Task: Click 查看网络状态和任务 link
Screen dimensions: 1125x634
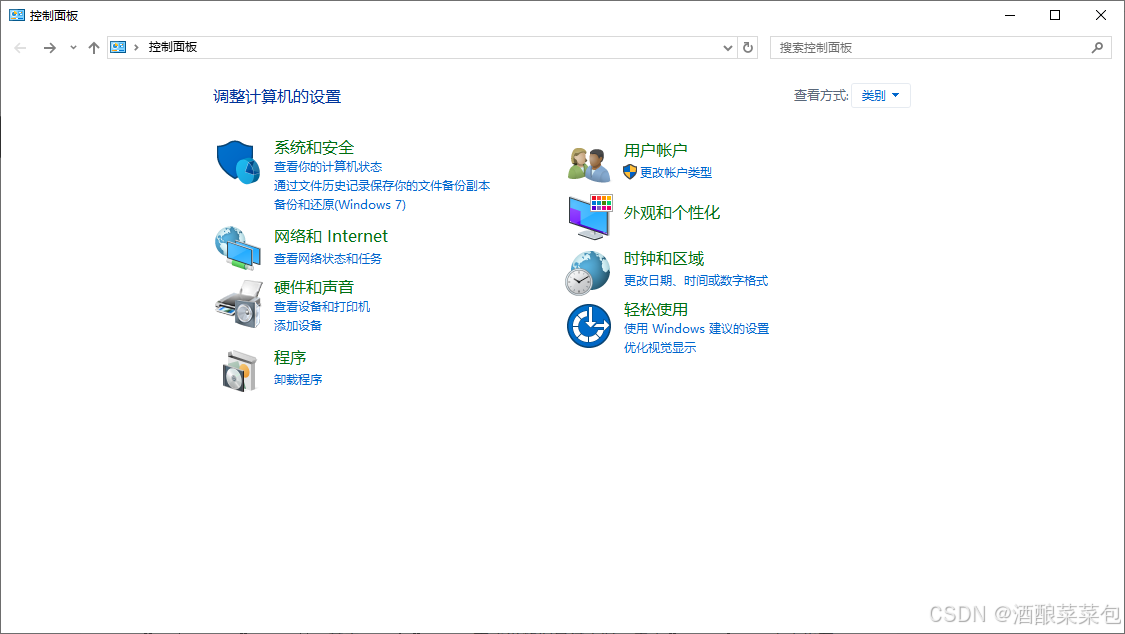Action: coord(328,259)
